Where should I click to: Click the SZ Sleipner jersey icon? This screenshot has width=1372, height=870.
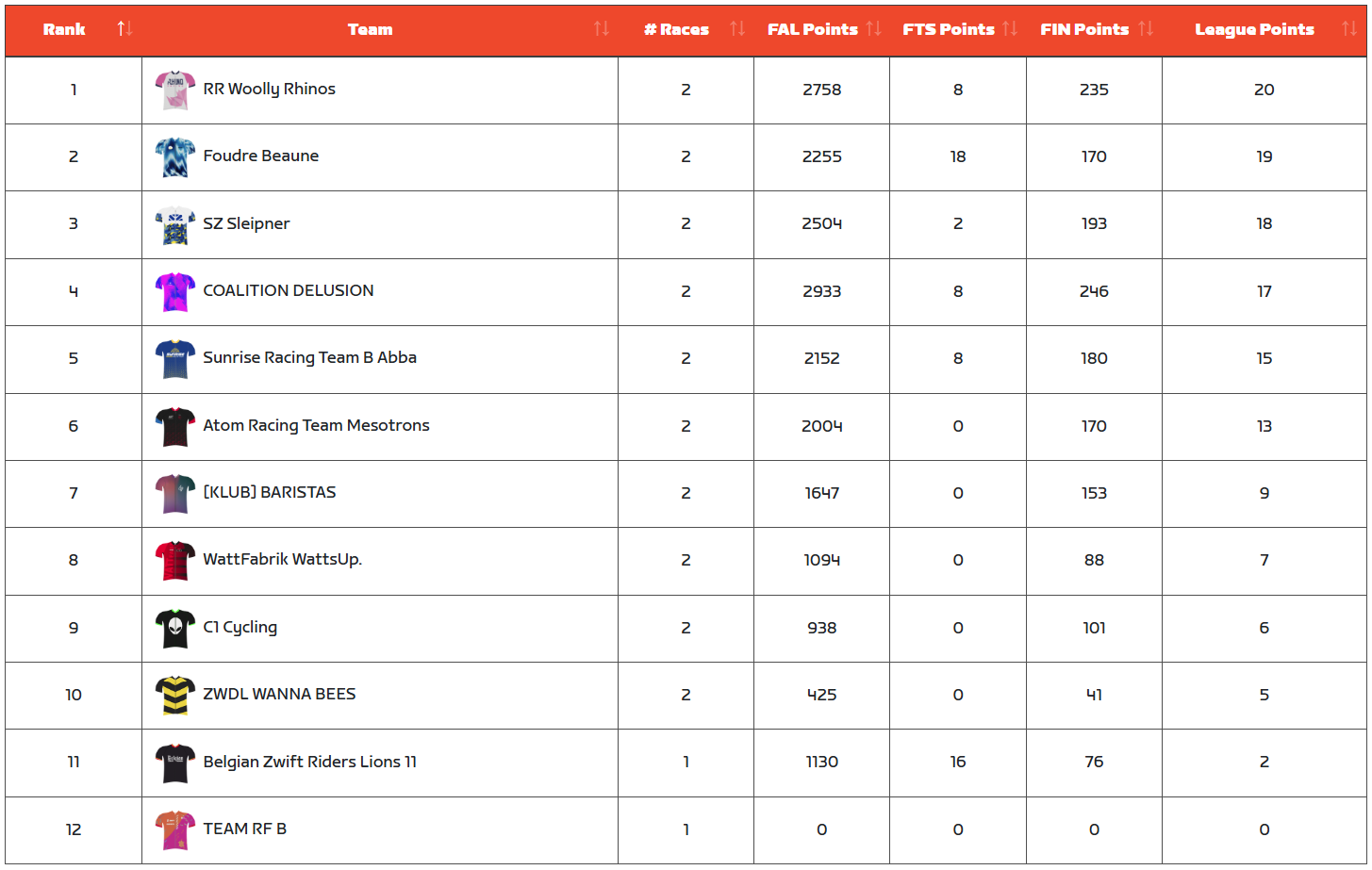pyautogui.click(x=174, y=225)
